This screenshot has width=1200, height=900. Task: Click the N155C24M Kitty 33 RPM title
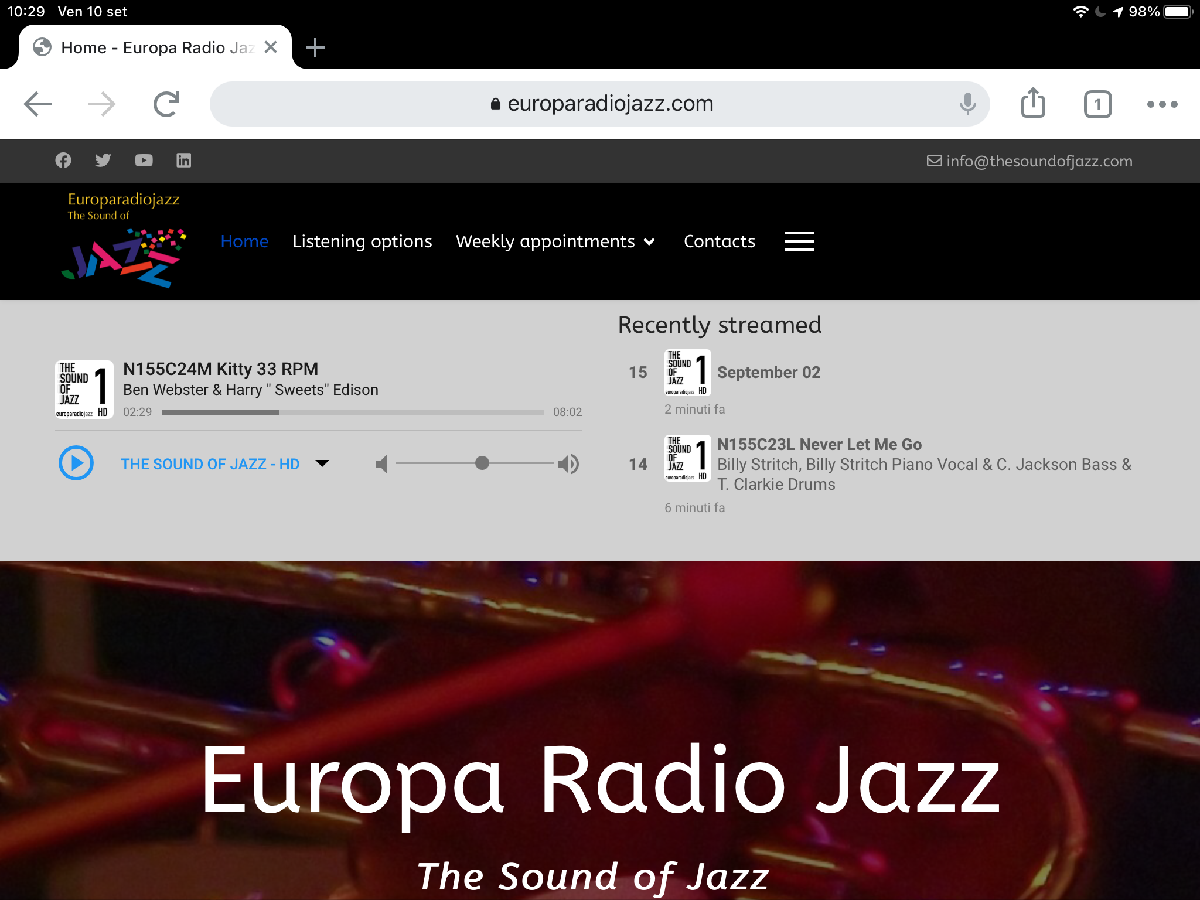click(x=220, y=369)
